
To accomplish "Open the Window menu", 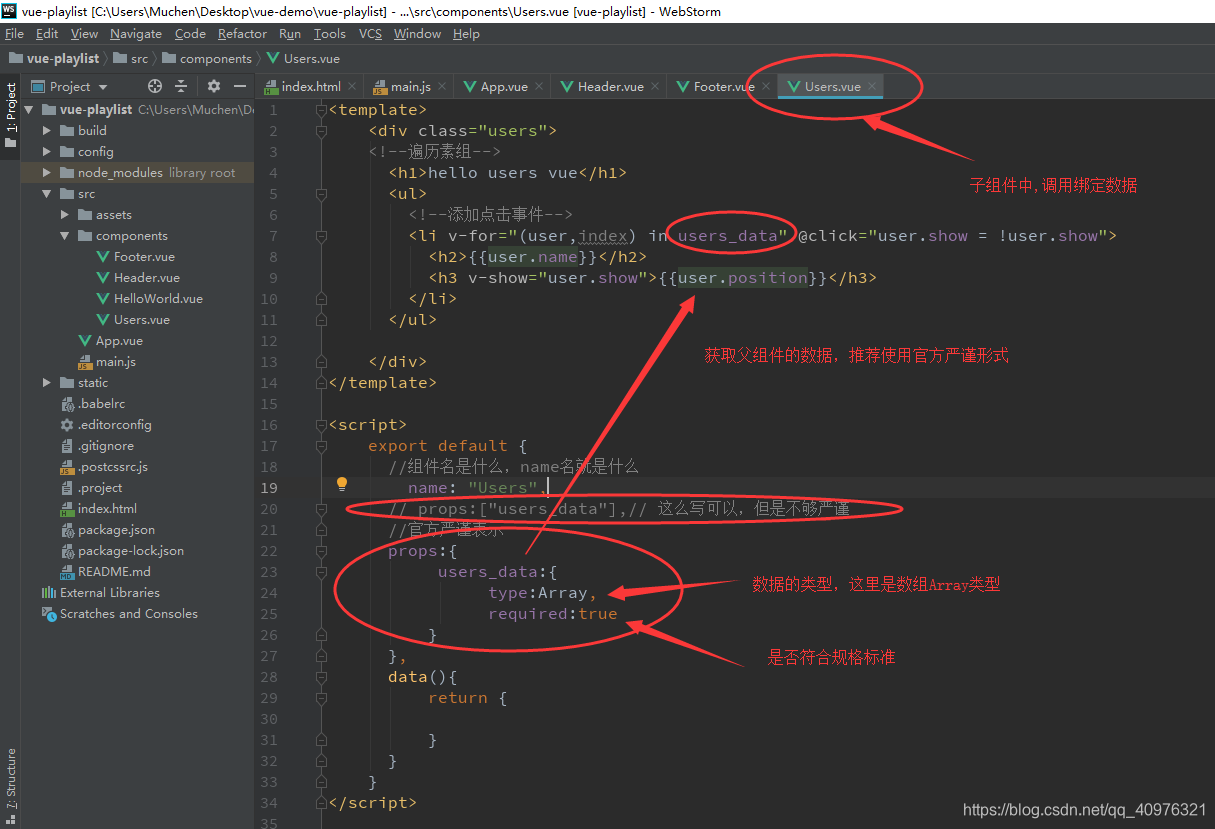I will [417, 34].
